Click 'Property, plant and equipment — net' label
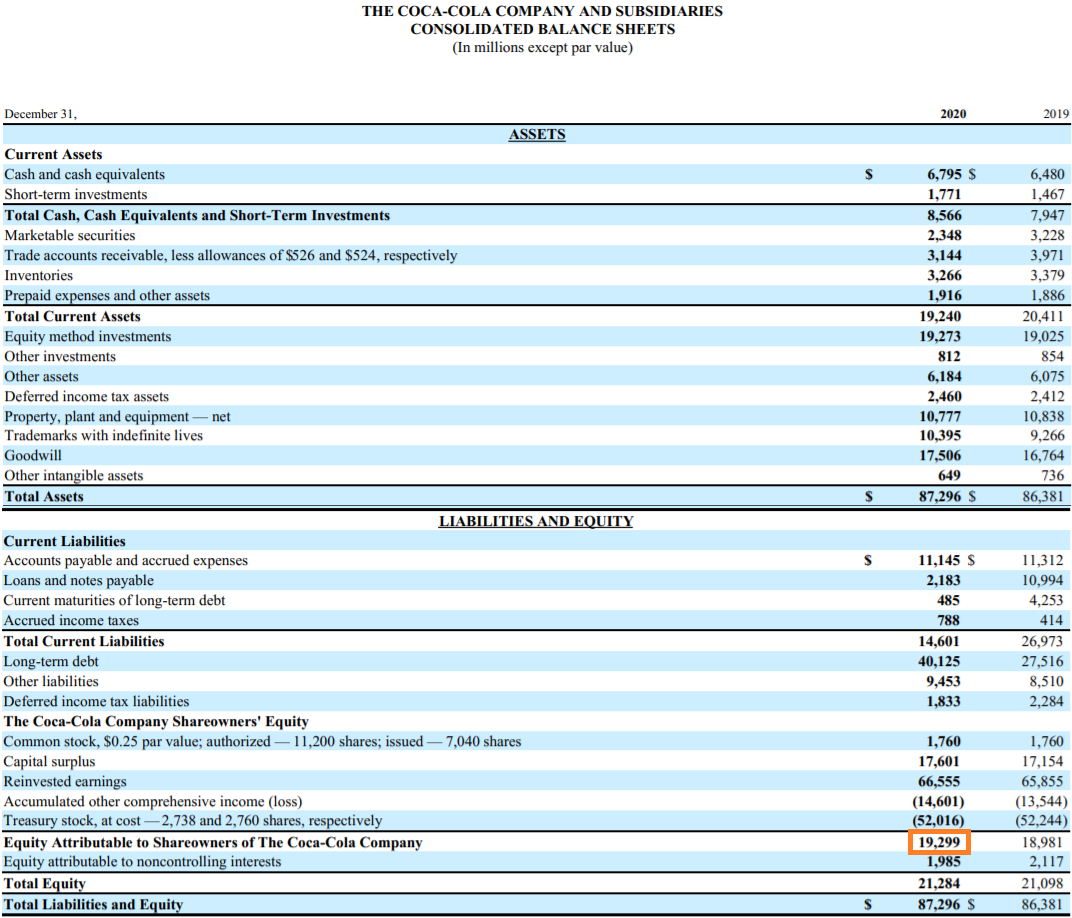The height and width of the screenshot is (918, 1072). pos(117,416)
